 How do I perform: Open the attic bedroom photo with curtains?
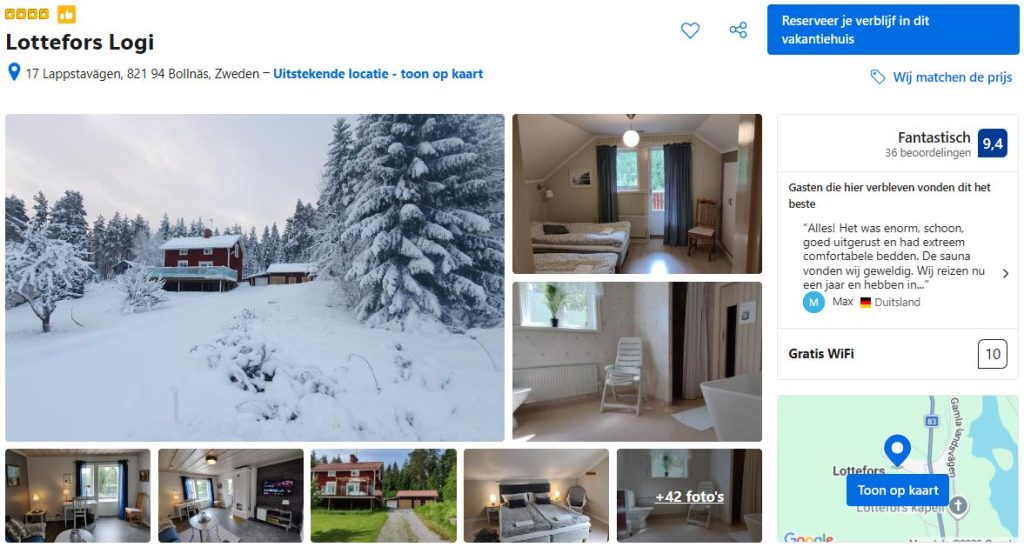[637, 194]
